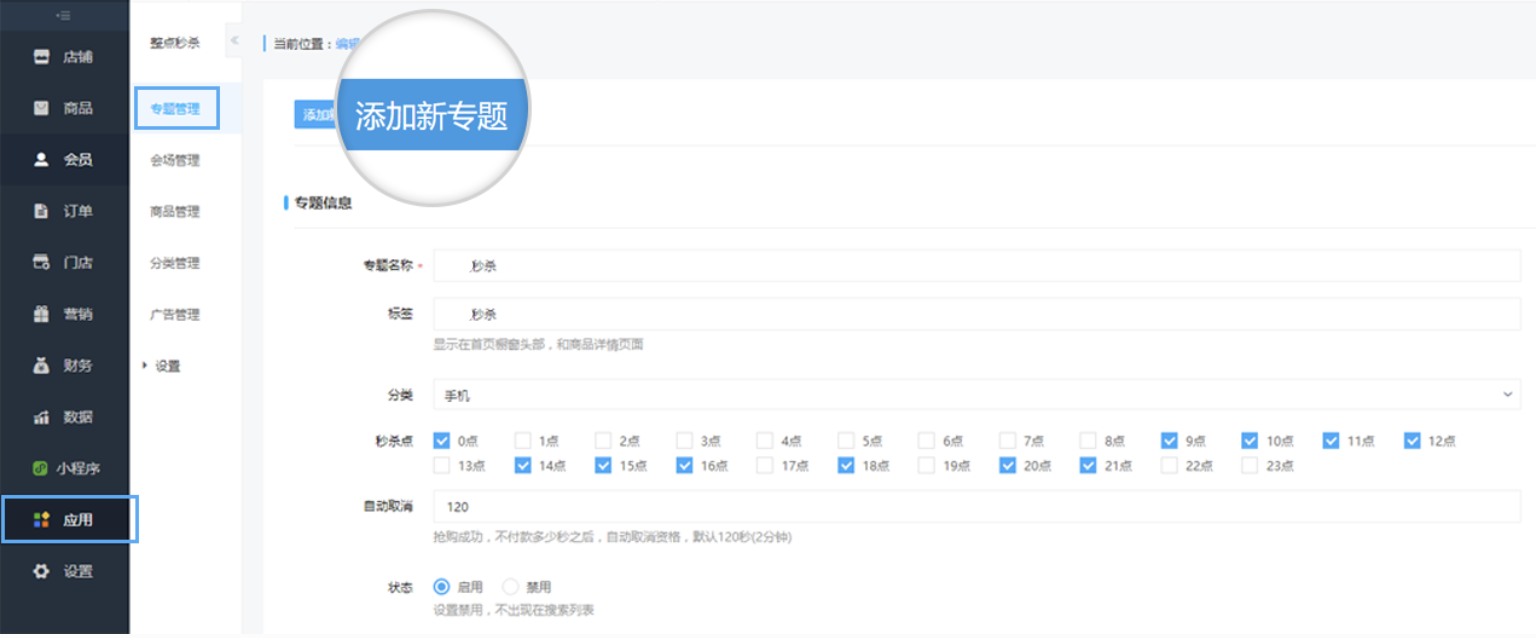This screenshot has width=1536, height=638.
Task: Check the 3点 checkbox
Action: coord(684,440)
